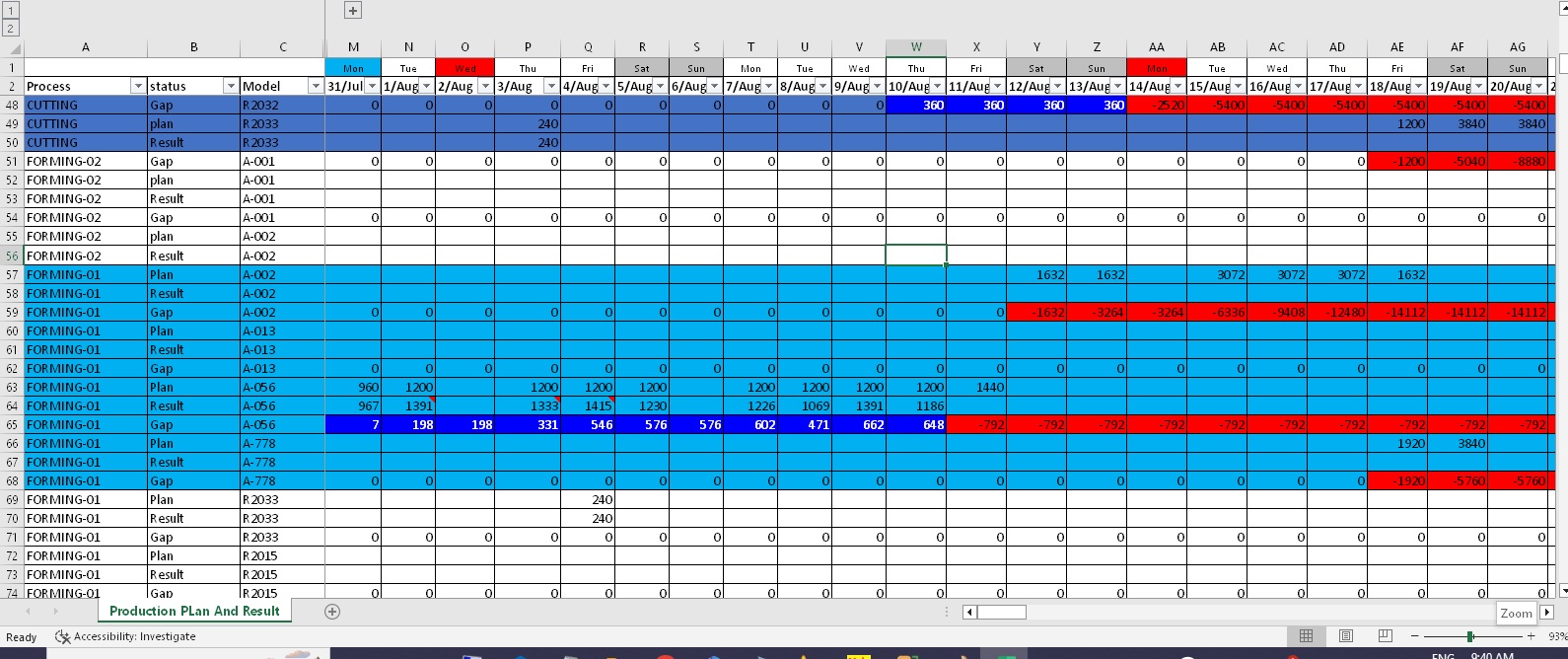This screenshot has width=1568, height=659.
Task: Open Page Break Preview view
Action: pos(1386,636)
